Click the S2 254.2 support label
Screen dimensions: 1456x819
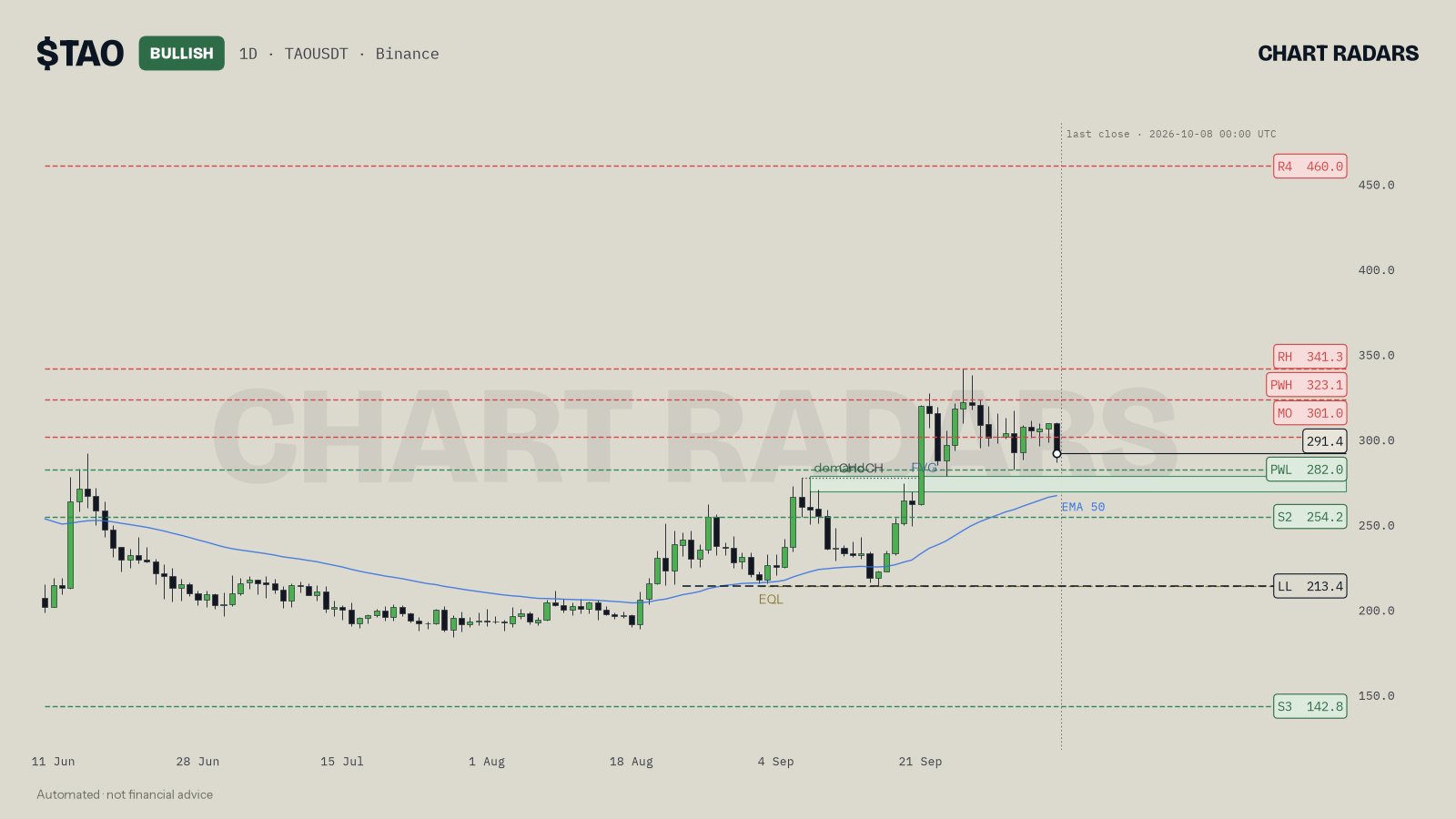click(1309, 517)
